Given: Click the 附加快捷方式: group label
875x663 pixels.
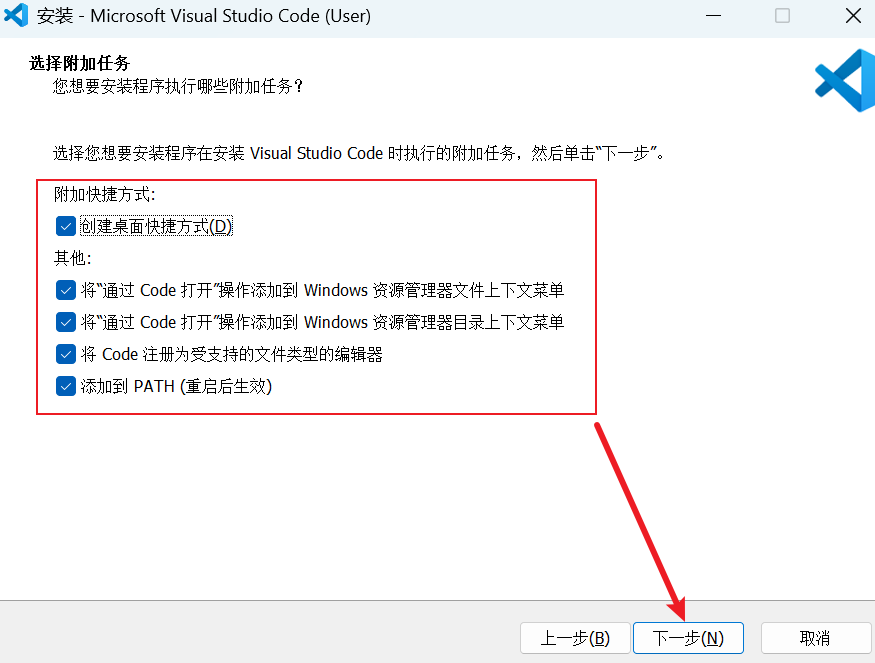Looking at the screenshot, I should [x=105, y=194].
